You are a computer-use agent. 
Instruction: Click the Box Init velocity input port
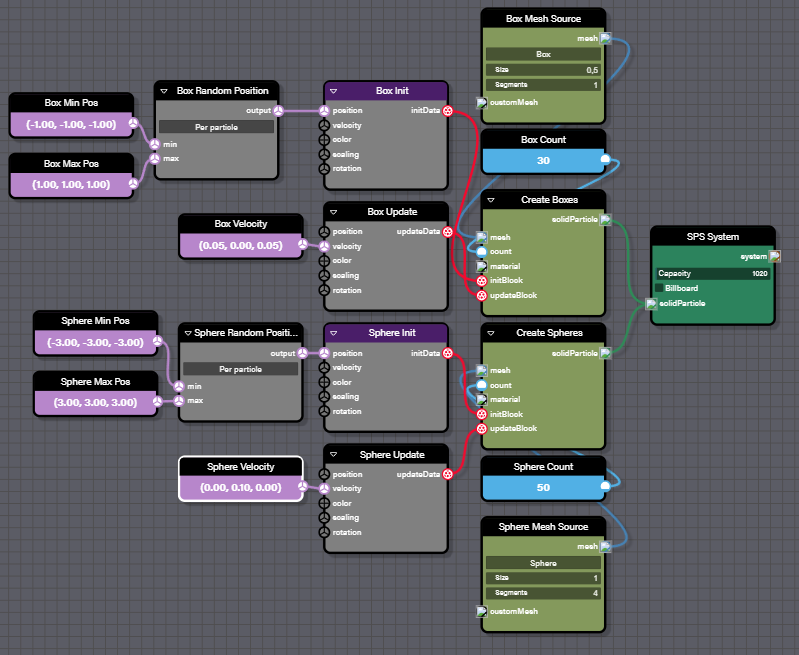324,125
